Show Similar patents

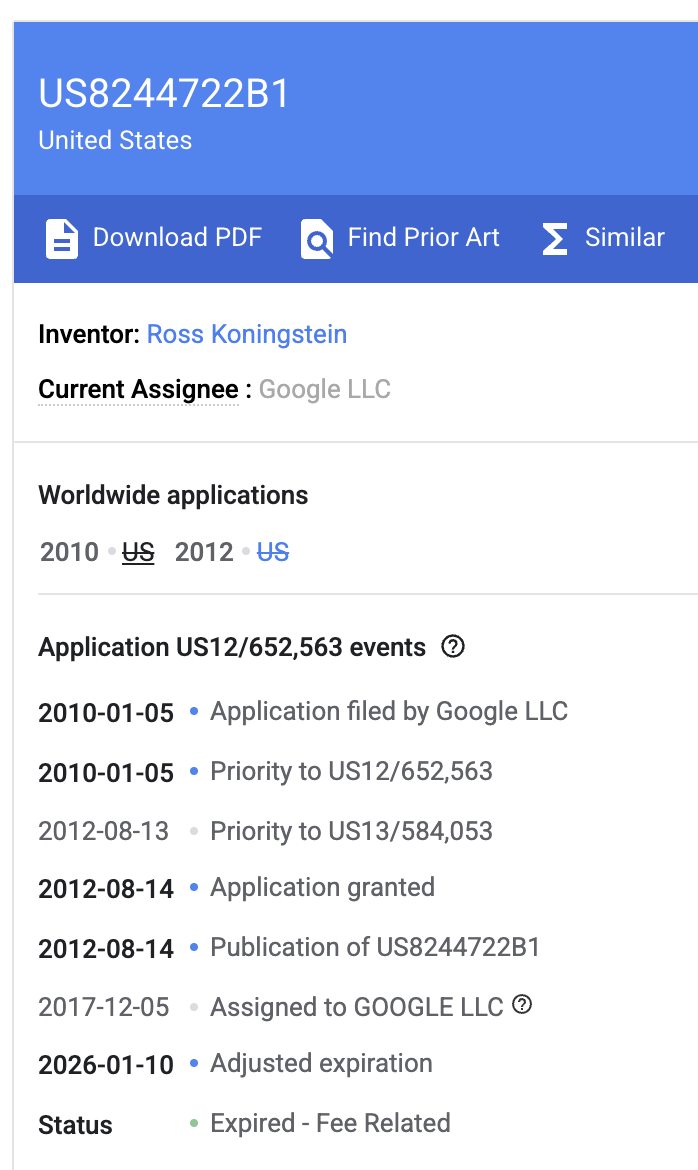click(624, 237)
